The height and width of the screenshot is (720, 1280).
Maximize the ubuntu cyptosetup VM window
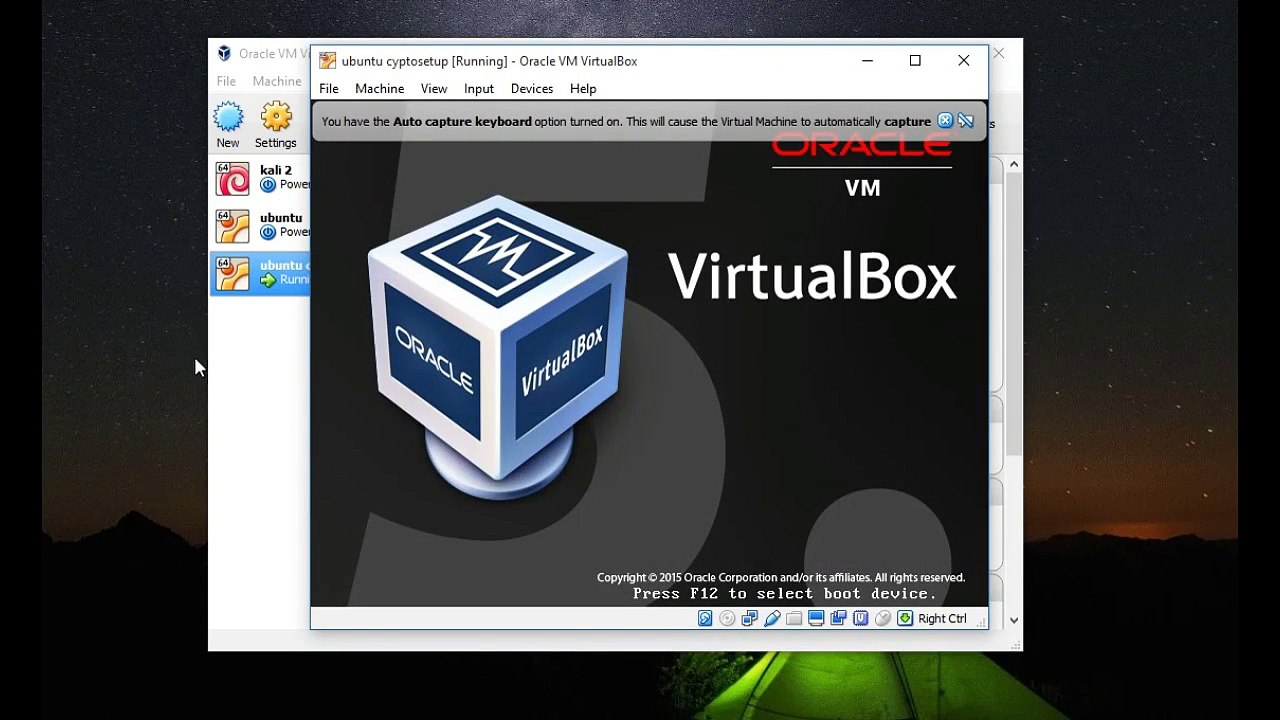click(915, 61)
